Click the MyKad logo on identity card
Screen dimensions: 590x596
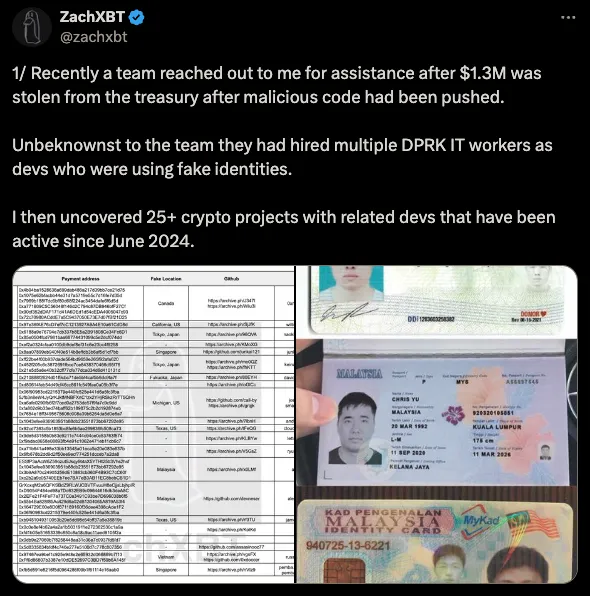coord(481,521)
